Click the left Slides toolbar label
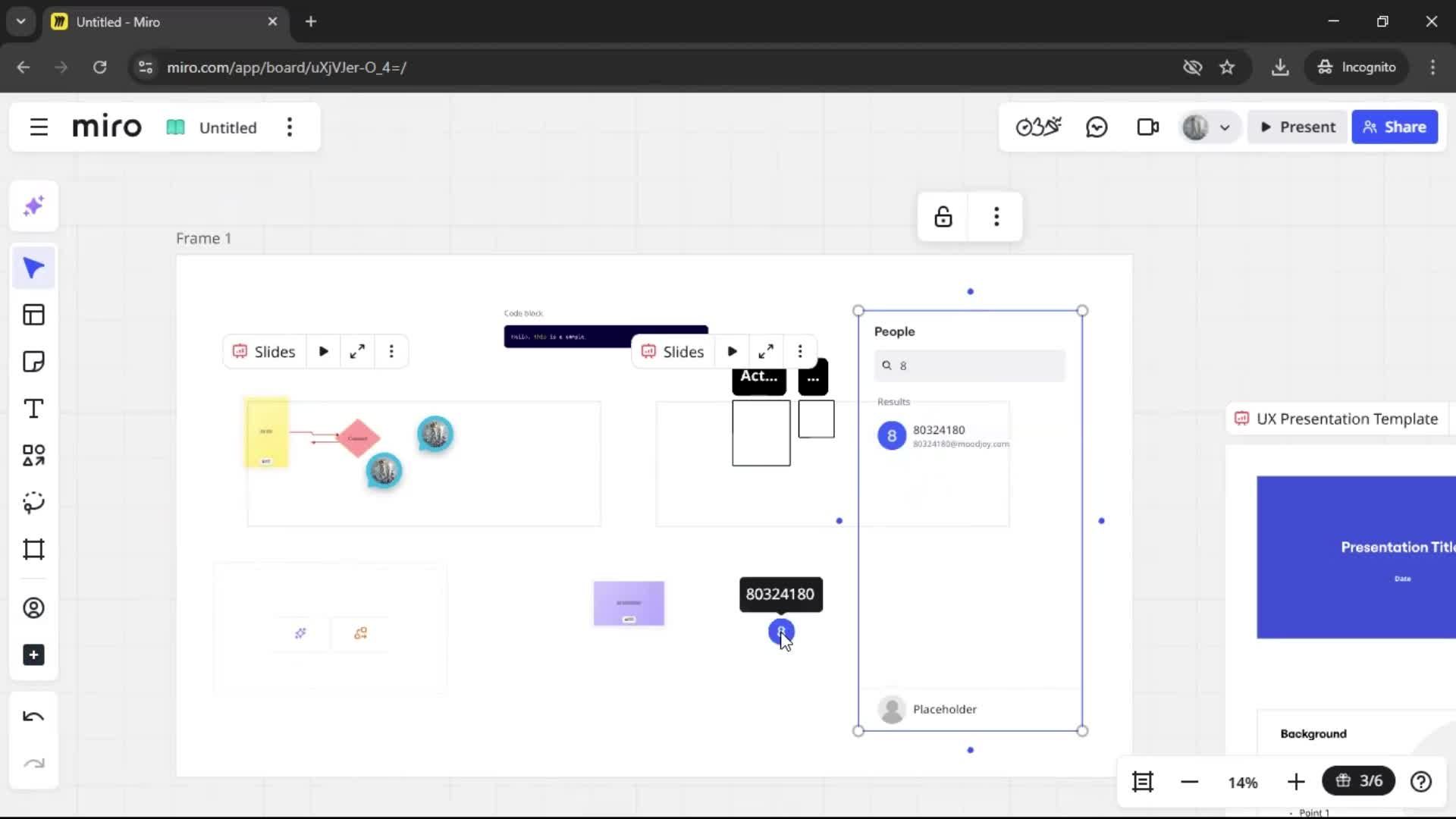Viewport: 1456px width, 819px height. pos(264,352)
